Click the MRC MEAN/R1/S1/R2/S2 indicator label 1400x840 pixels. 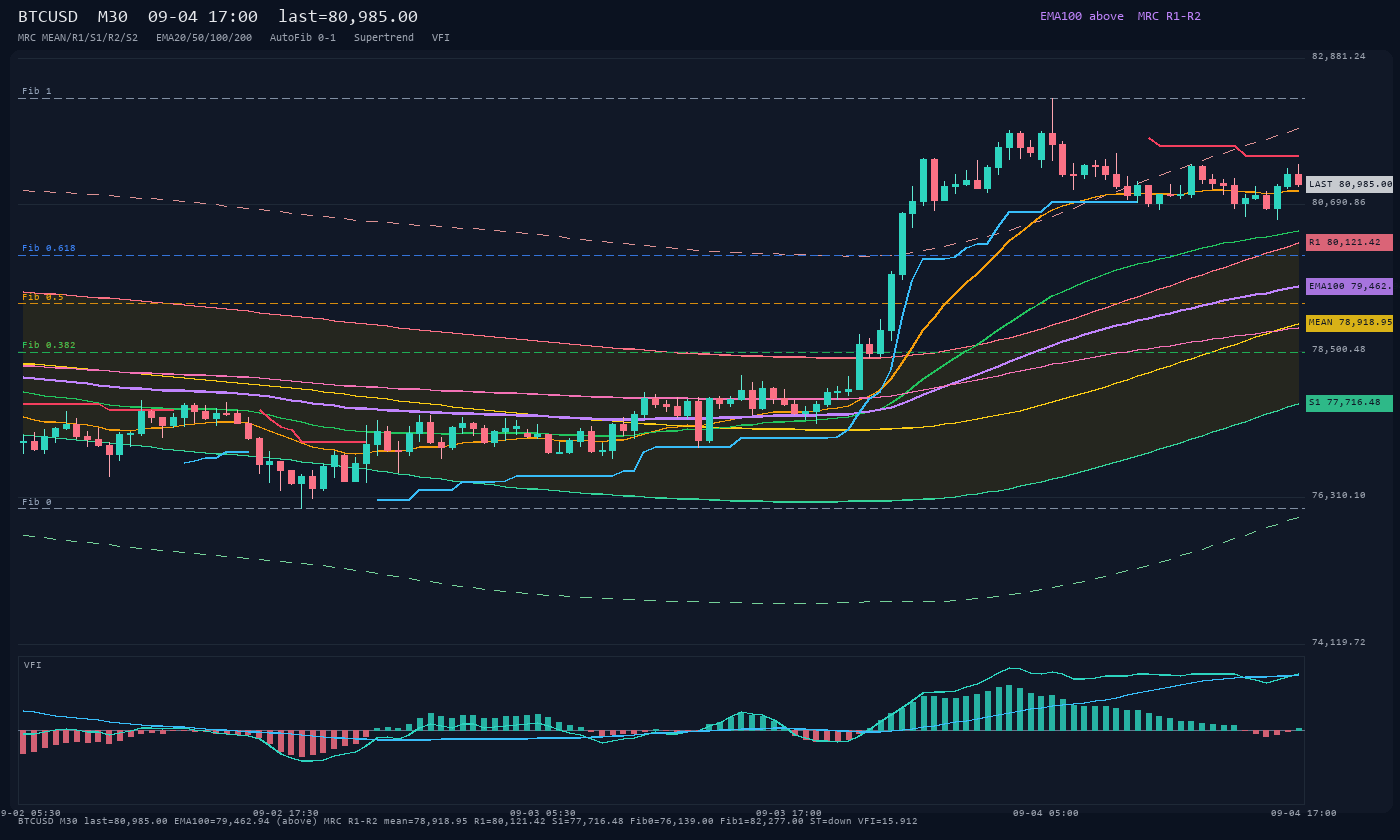78,38
